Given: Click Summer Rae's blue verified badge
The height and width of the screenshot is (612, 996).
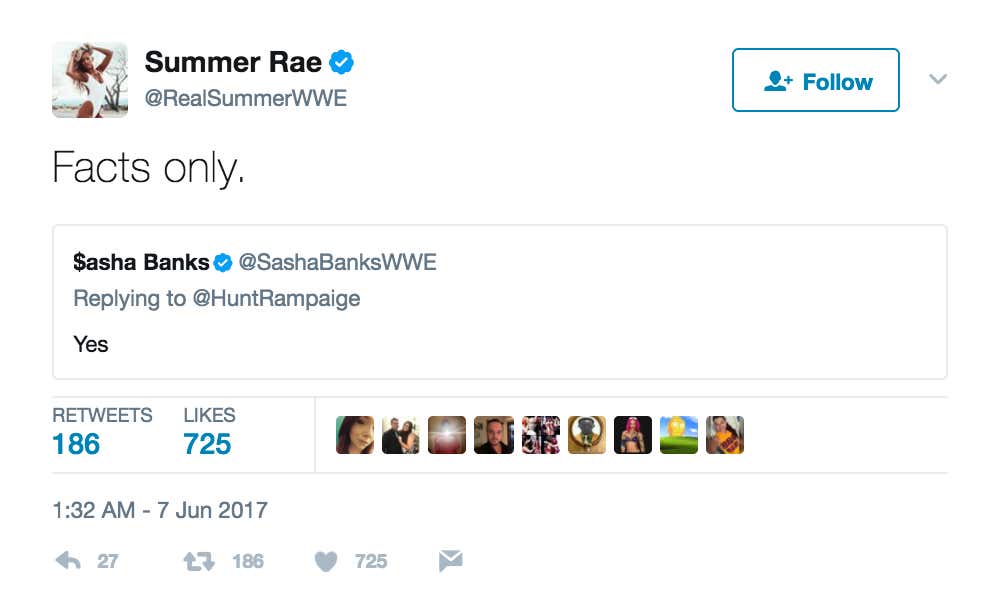Looking at the screenshot, I should click(x=343, y=63).
